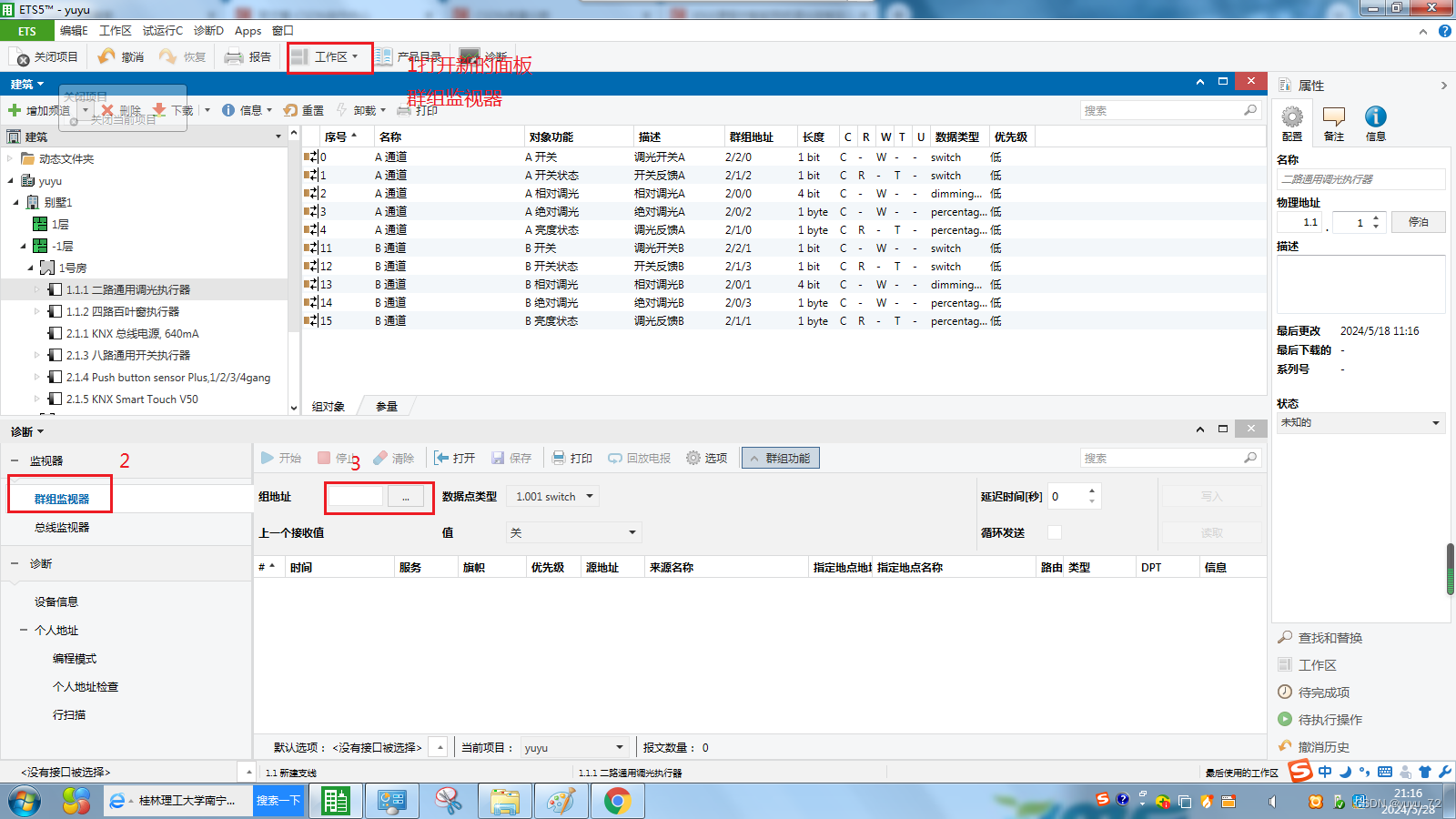Increase the 延迟时间 delay stepper
This screenshot has height=819, width=1456.
tap(1092, 491)
